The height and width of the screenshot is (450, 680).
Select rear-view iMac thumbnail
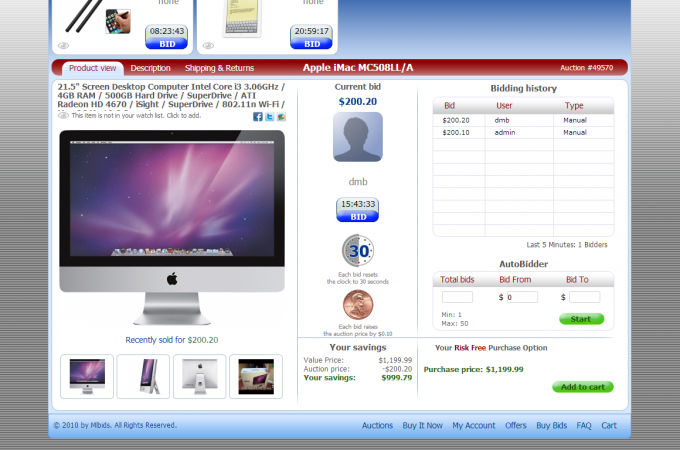[x=199, y=376]
